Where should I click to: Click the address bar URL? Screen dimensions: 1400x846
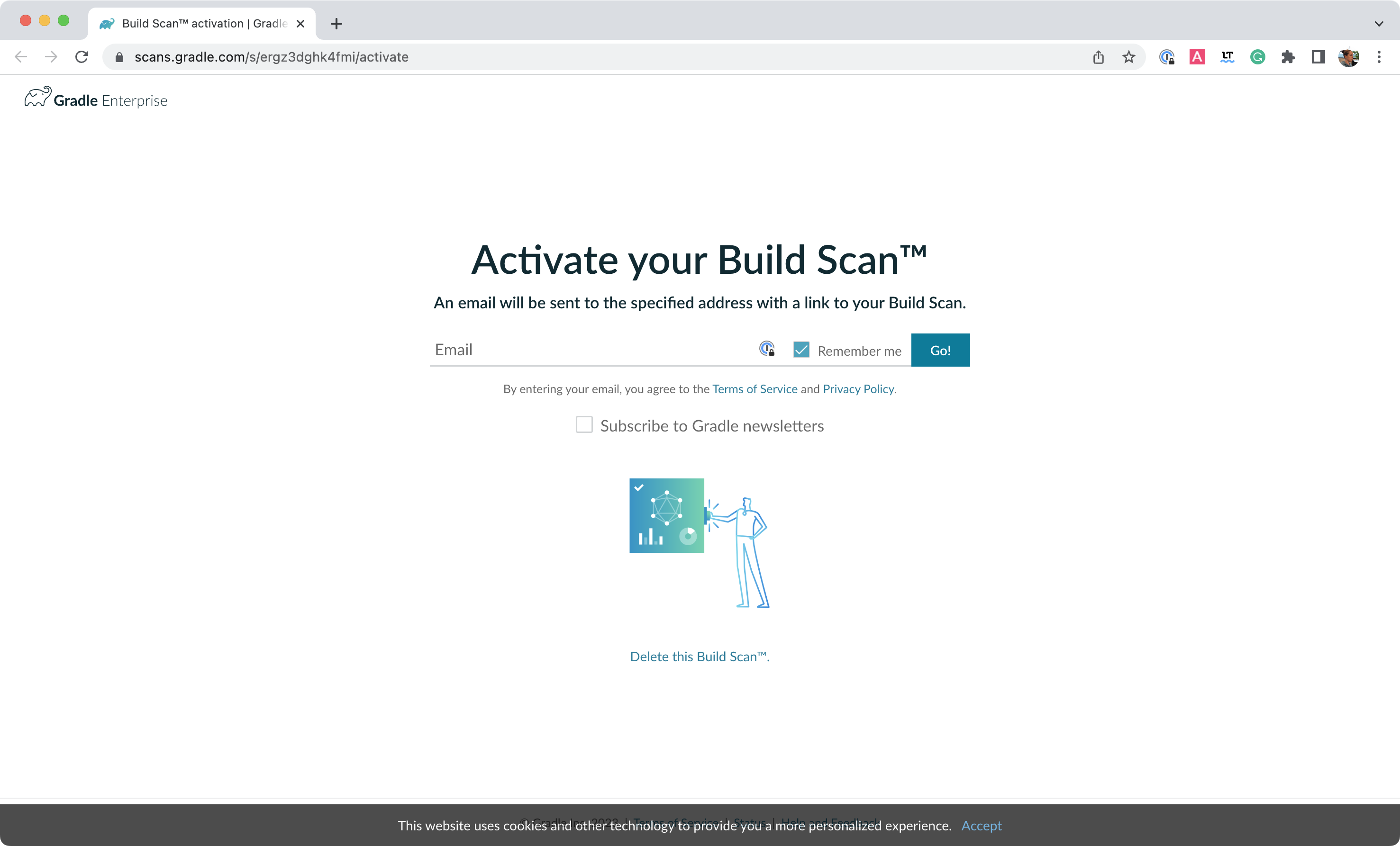tap(271, 57)
